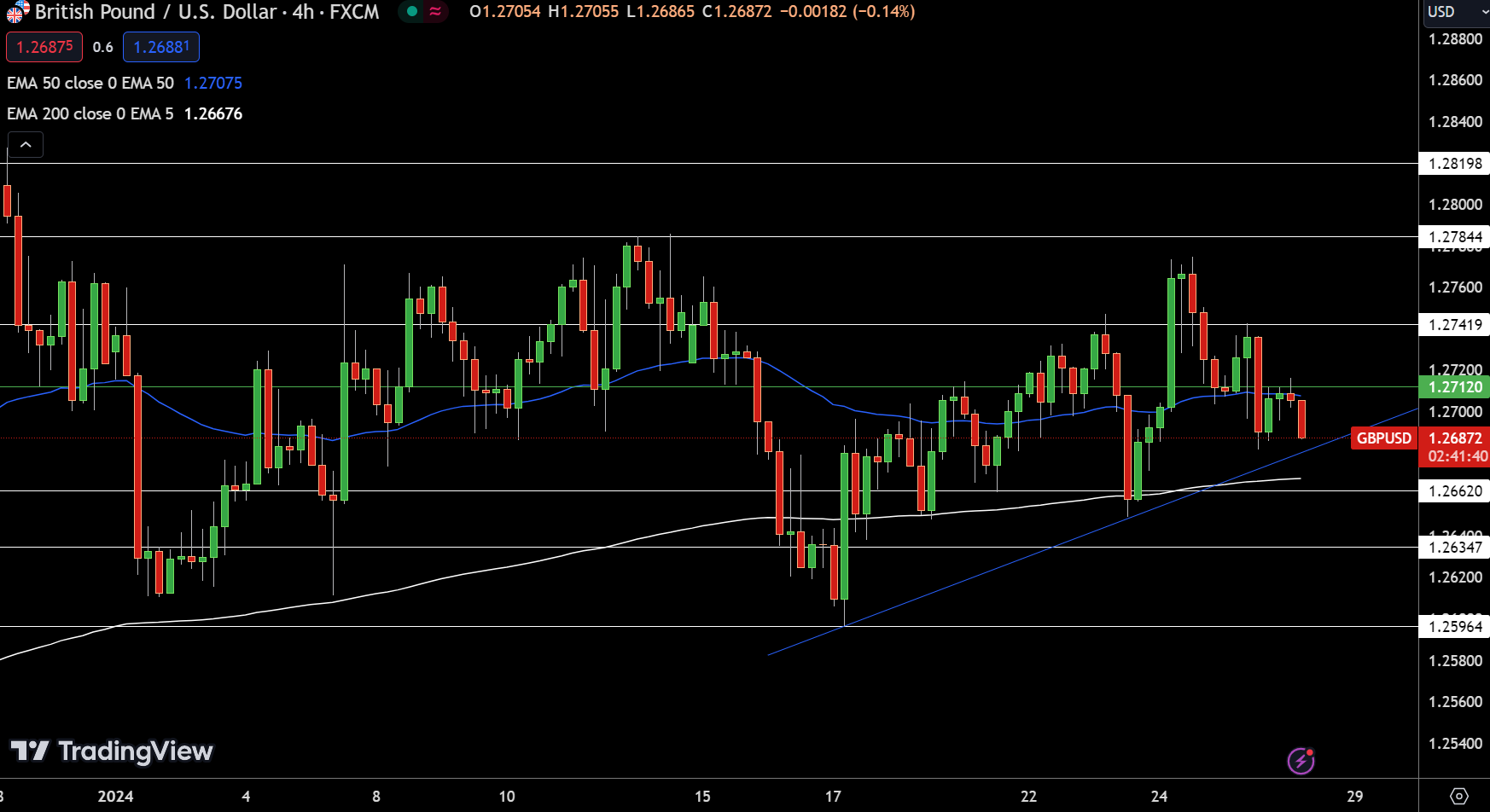Screen dimensions: 1490x812
Task: Click the price change -0.00182 (-0.14%) text
Action: point(847,12)
